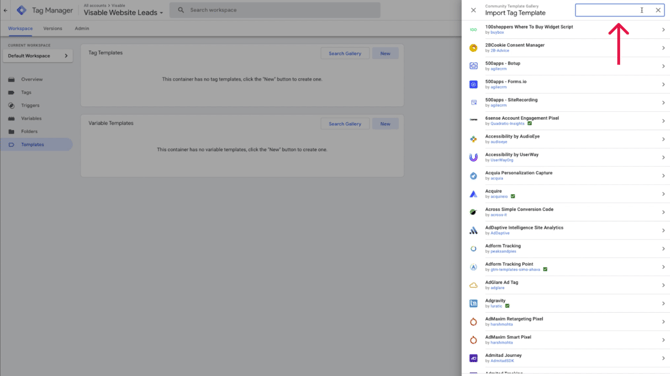Click the AdDaptive Intelligence Site Analytics icon
This screenshot has width=670, height=376.
click(x=473, y=230)
